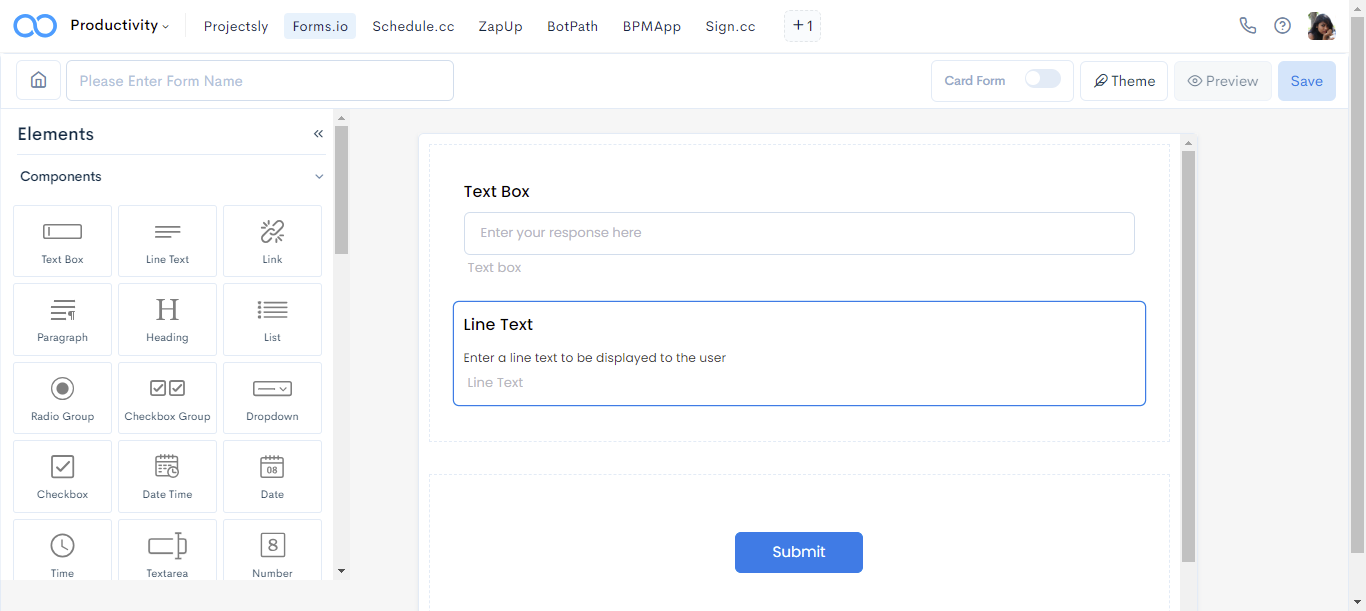Select the Line Text component

(167, 240)
